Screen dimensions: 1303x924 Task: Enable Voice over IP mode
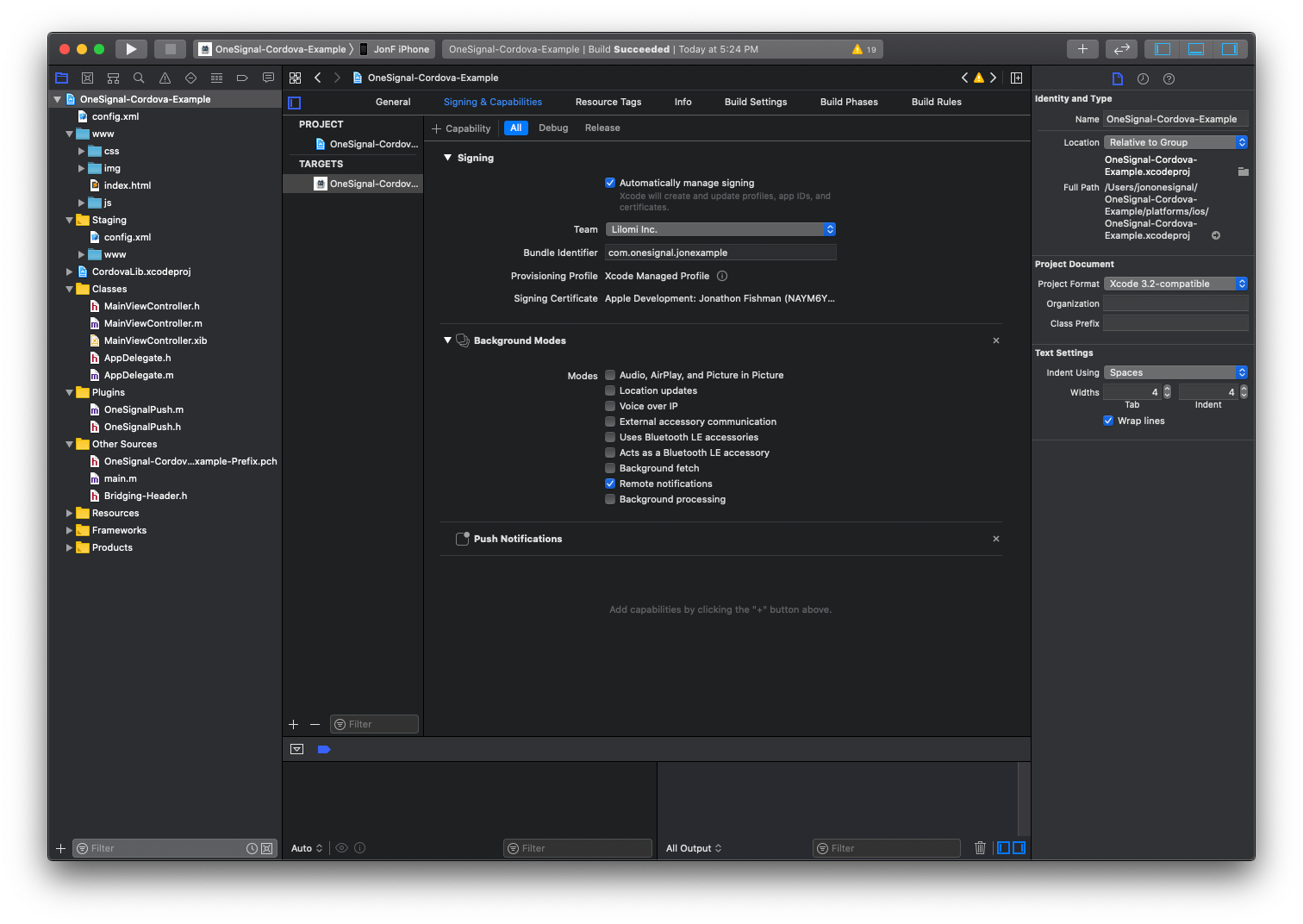pyautogui.click(x=610, y=406)
